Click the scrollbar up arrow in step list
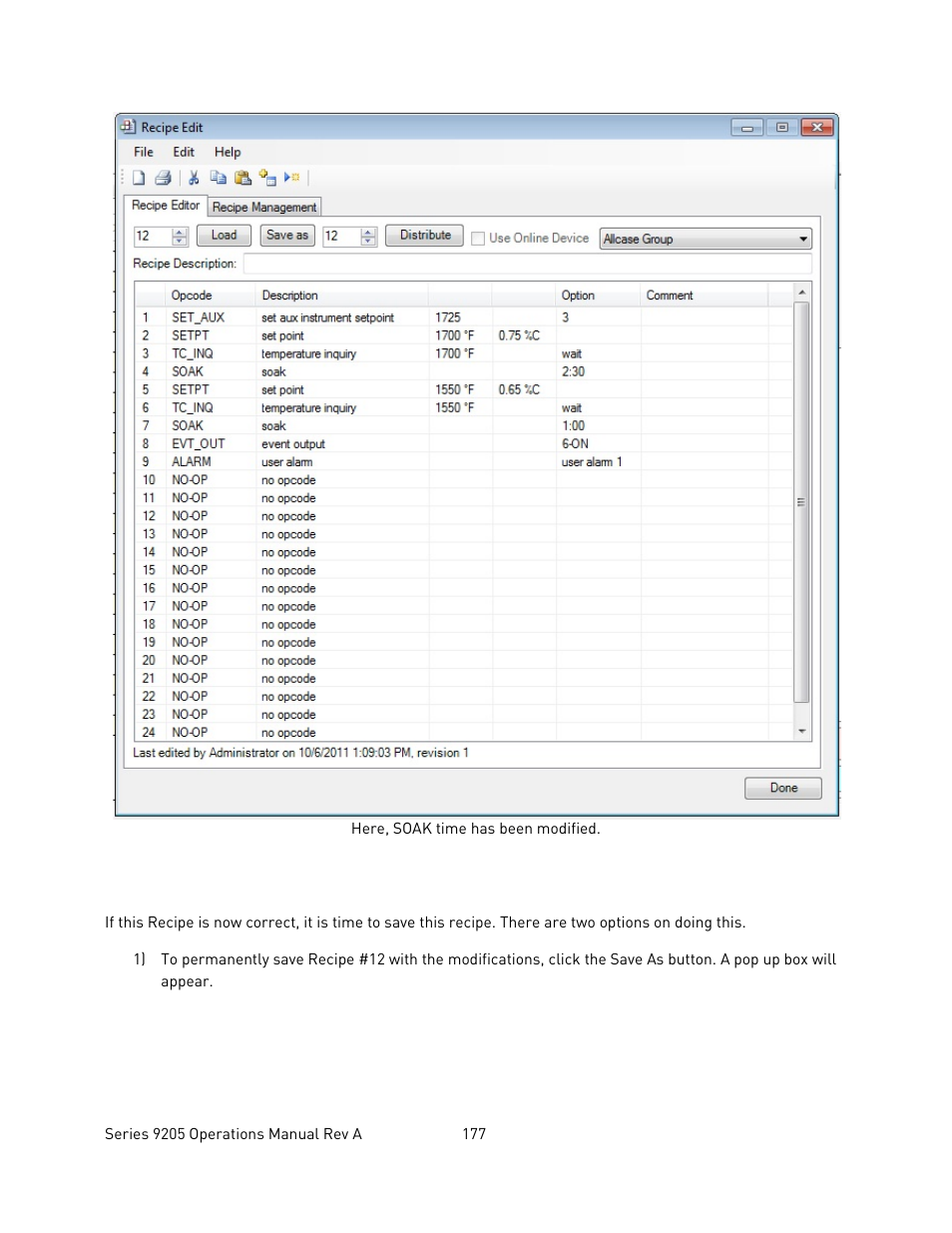Screen dimensions: 952x1233 [x=801, y=293]
